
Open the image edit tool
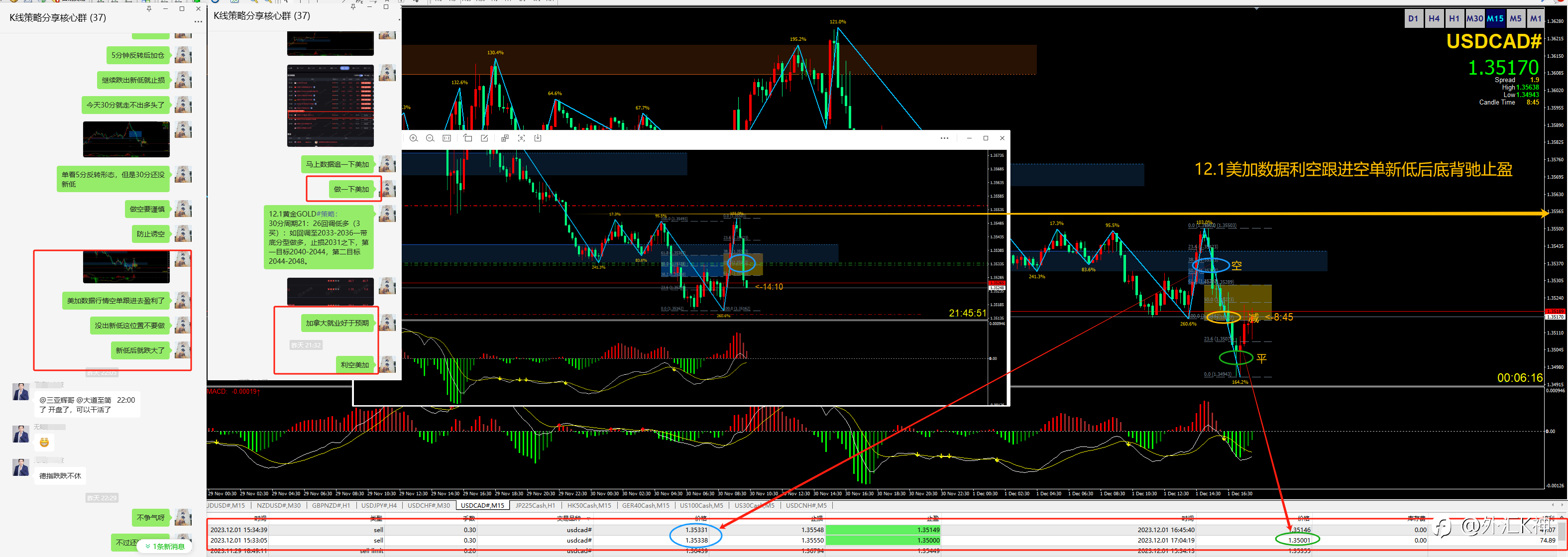point(484,138)
